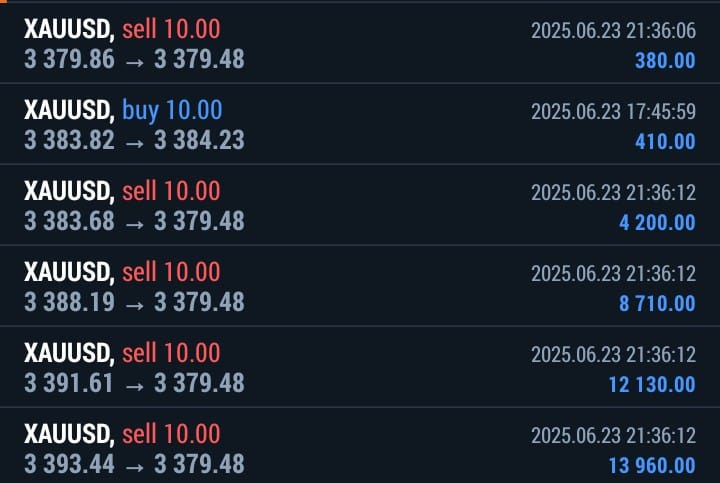Image resolution: width=720 pixels, height=483 pixels.
Task: Tap the 13 960.00 profit amount
Action: (x=651, y=466)
